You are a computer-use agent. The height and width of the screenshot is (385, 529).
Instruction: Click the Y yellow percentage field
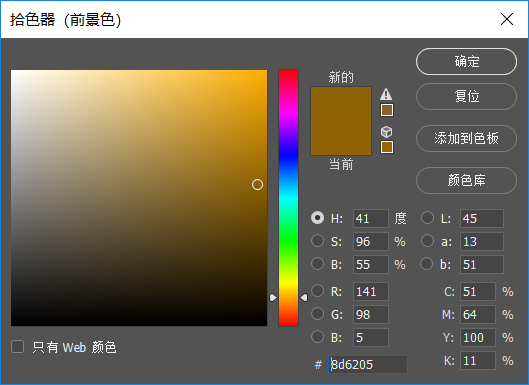tap(478, 337)
